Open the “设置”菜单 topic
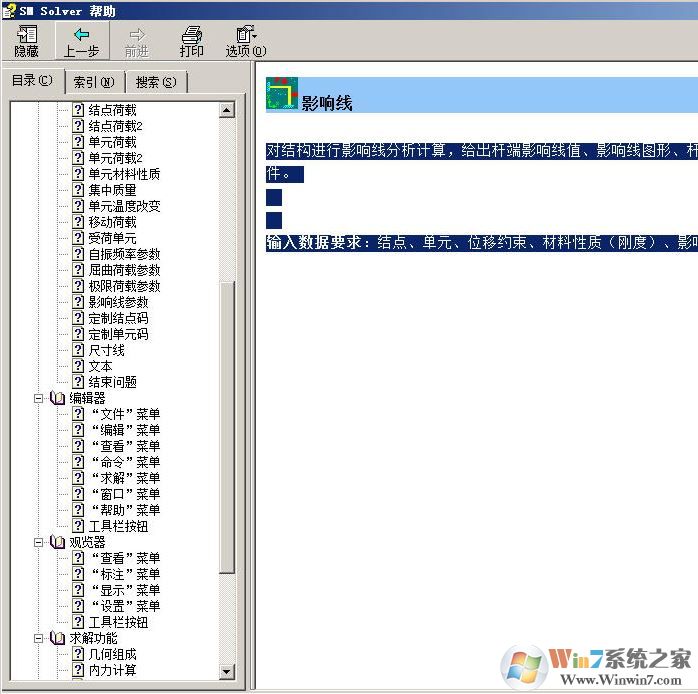The width and height of the screenshot is (698, 694). 126,607
